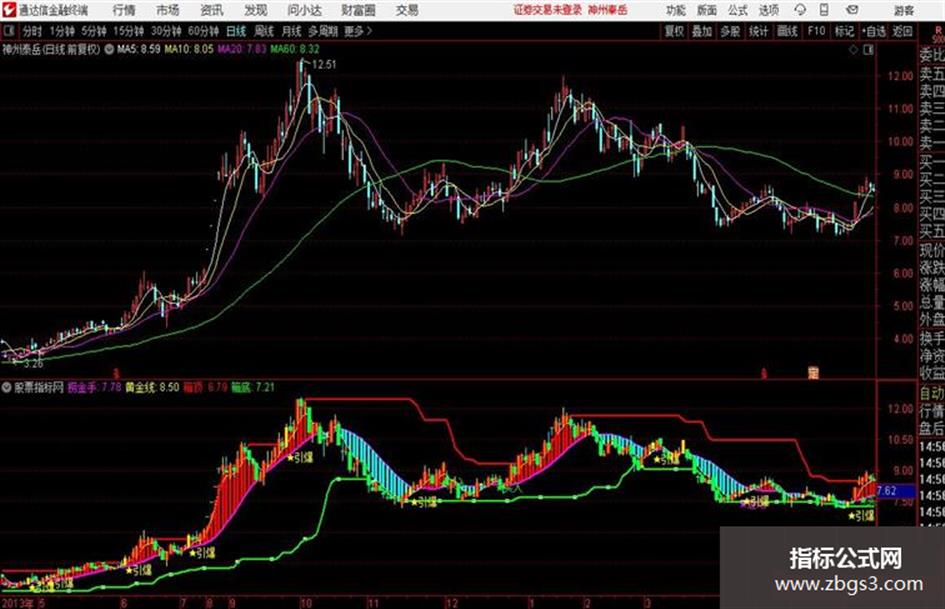This screenshot has width=945, height=609.
Task: Open the F10 company info
Action: [816, 31]
